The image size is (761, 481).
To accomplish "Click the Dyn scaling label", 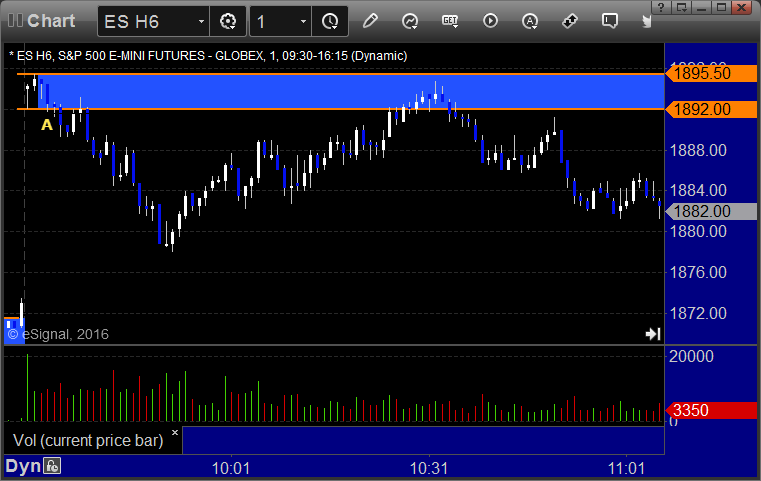I will coord(23,466).
